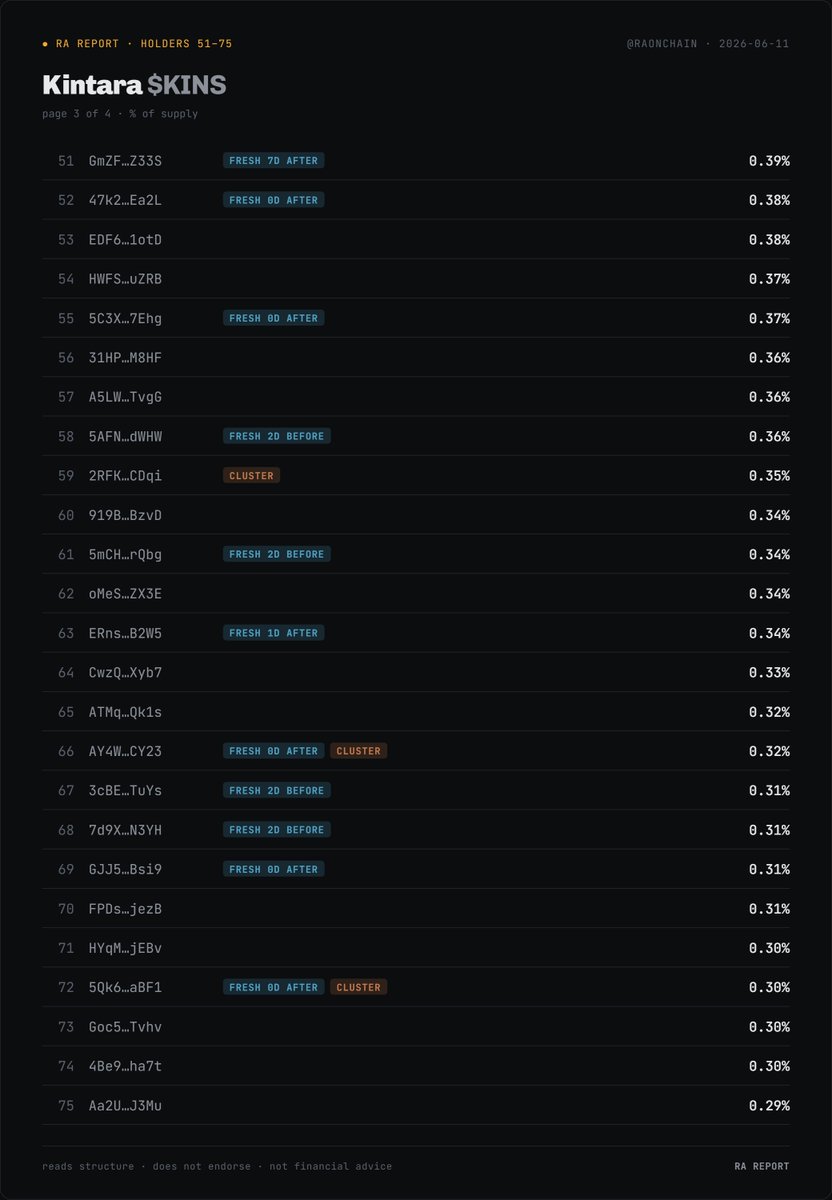Select the FRESH 7D AFTER badge
The width and height of the screenshot is (832, 1200).
(274, 160)
